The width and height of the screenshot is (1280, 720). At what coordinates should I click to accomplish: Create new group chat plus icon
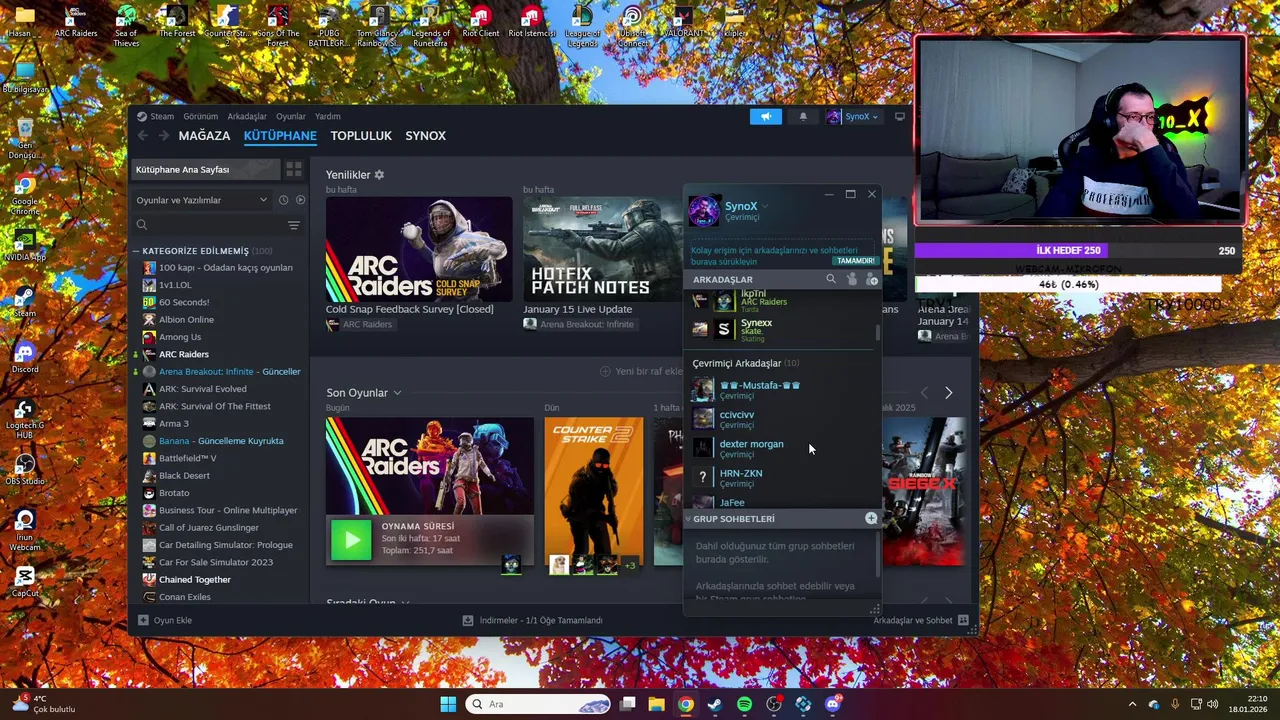click(871, 519)
